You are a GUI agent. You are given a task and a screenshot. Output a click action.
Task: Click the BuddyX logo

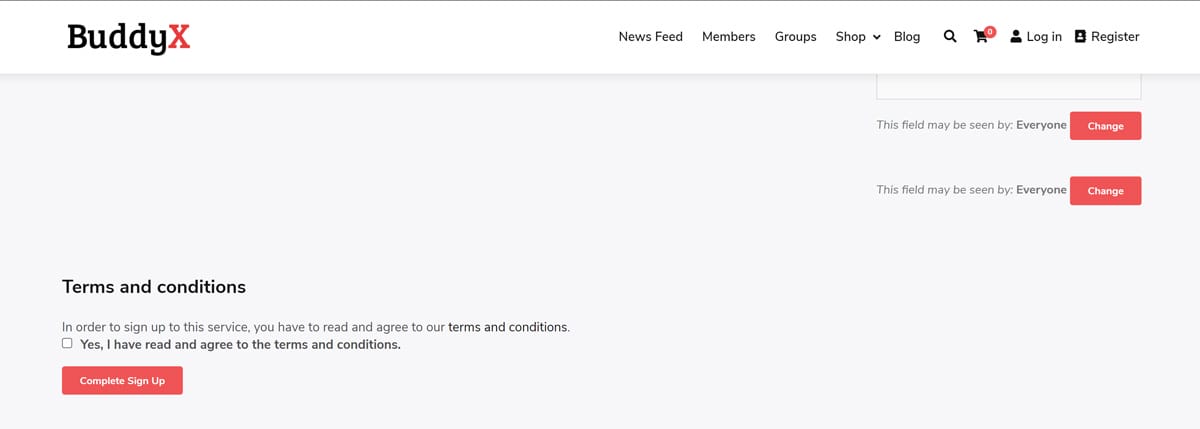click(128, 38)
